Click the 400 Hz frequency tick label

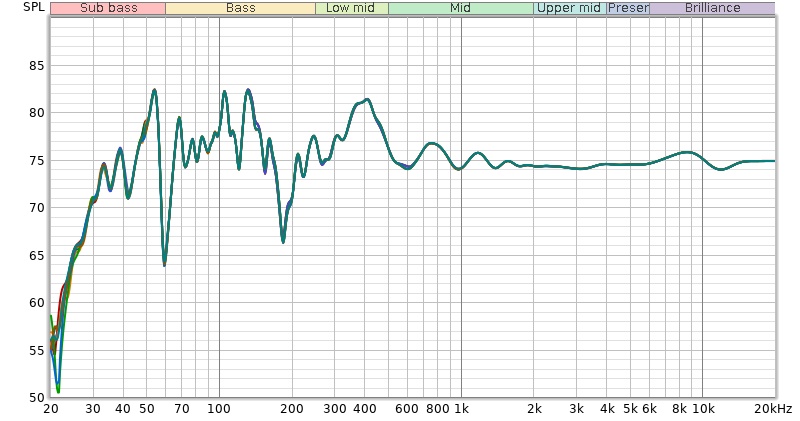[x=365, y=409]
